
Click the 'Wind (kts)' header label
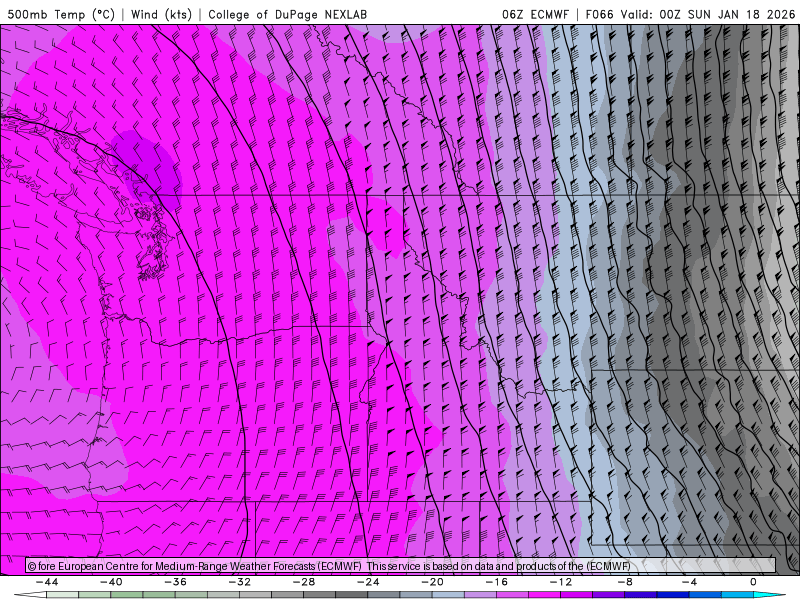click(161, 14)
